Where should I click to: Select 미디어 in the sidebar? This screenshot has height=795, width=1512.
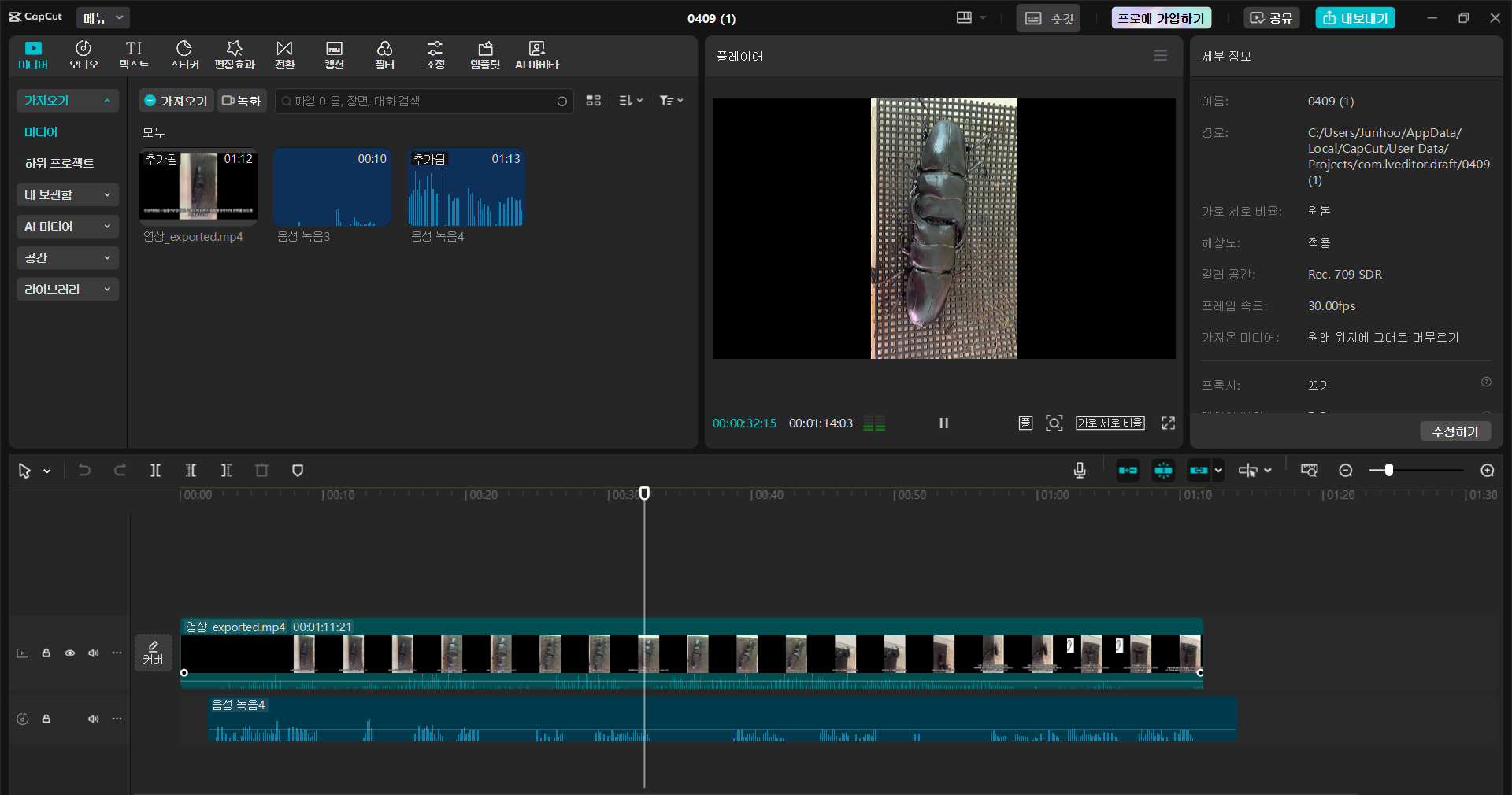pyautogui.click(x=41, y=132)
